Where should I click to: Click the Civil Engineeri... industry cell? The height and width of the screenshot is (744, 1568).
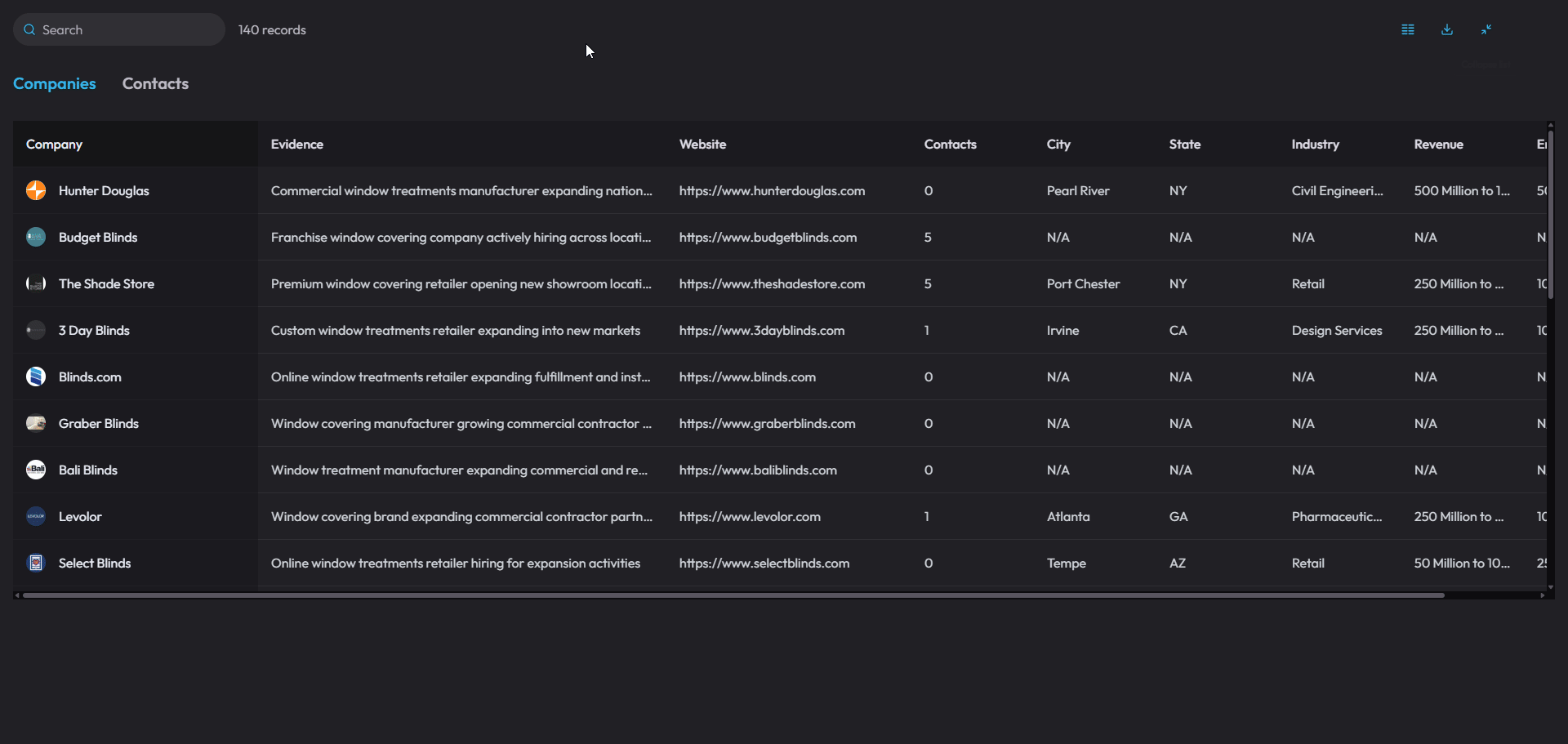(x=1338, y=190)
